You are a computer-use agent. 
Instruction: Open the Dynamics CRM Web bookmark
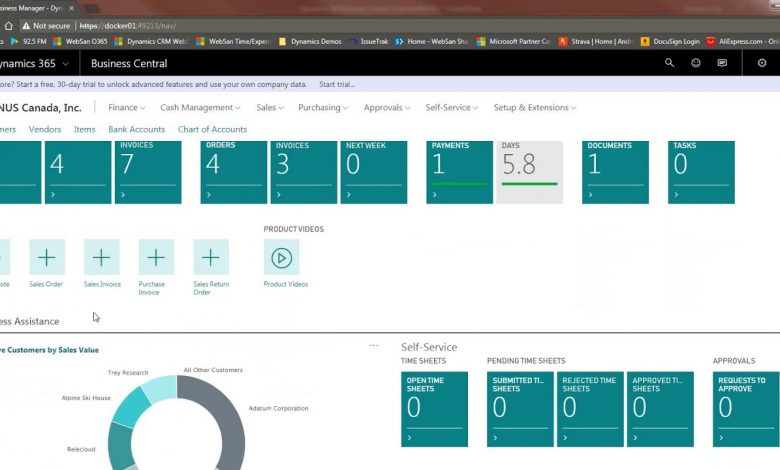tap(151, 41)
